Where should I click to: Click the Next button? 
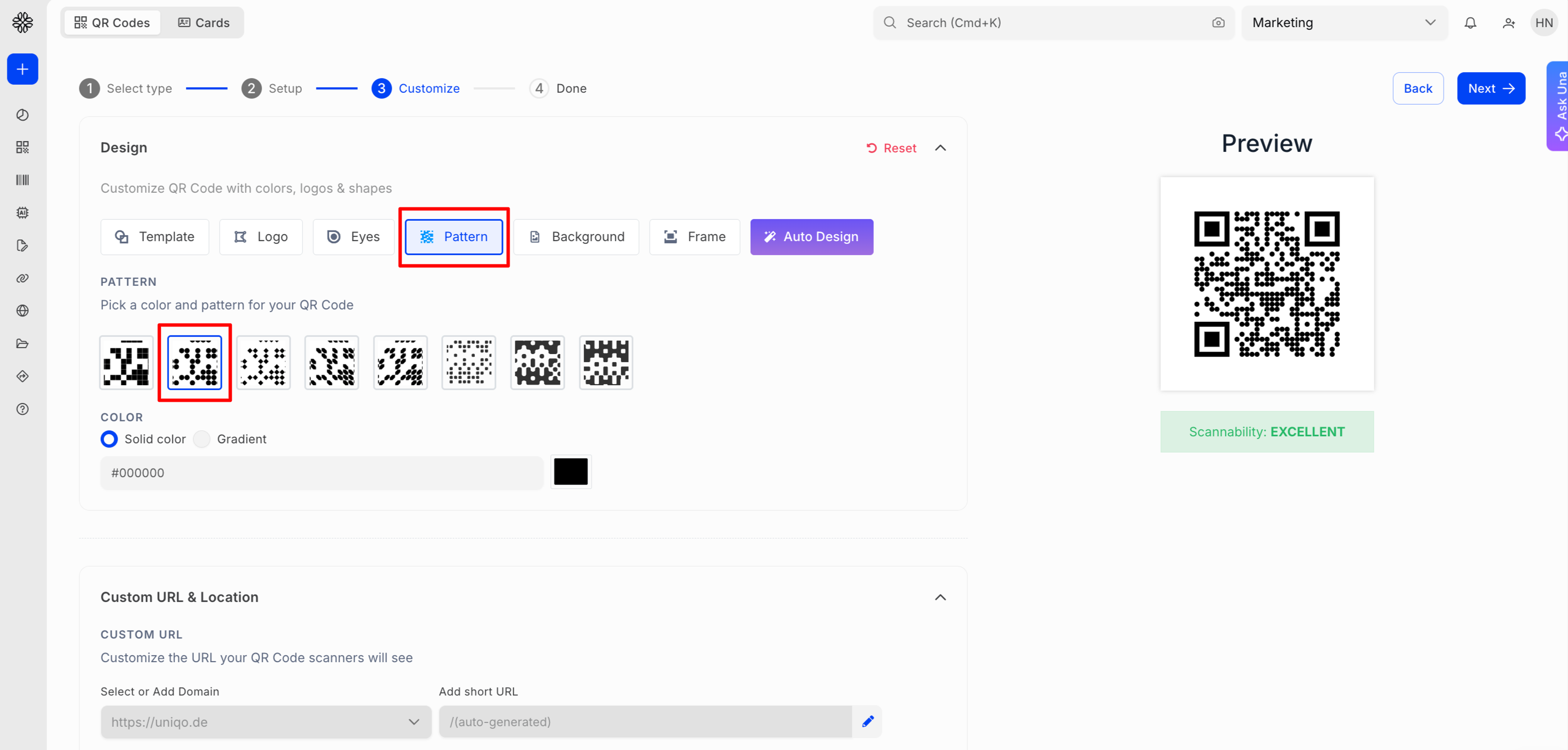point(1491,88)
